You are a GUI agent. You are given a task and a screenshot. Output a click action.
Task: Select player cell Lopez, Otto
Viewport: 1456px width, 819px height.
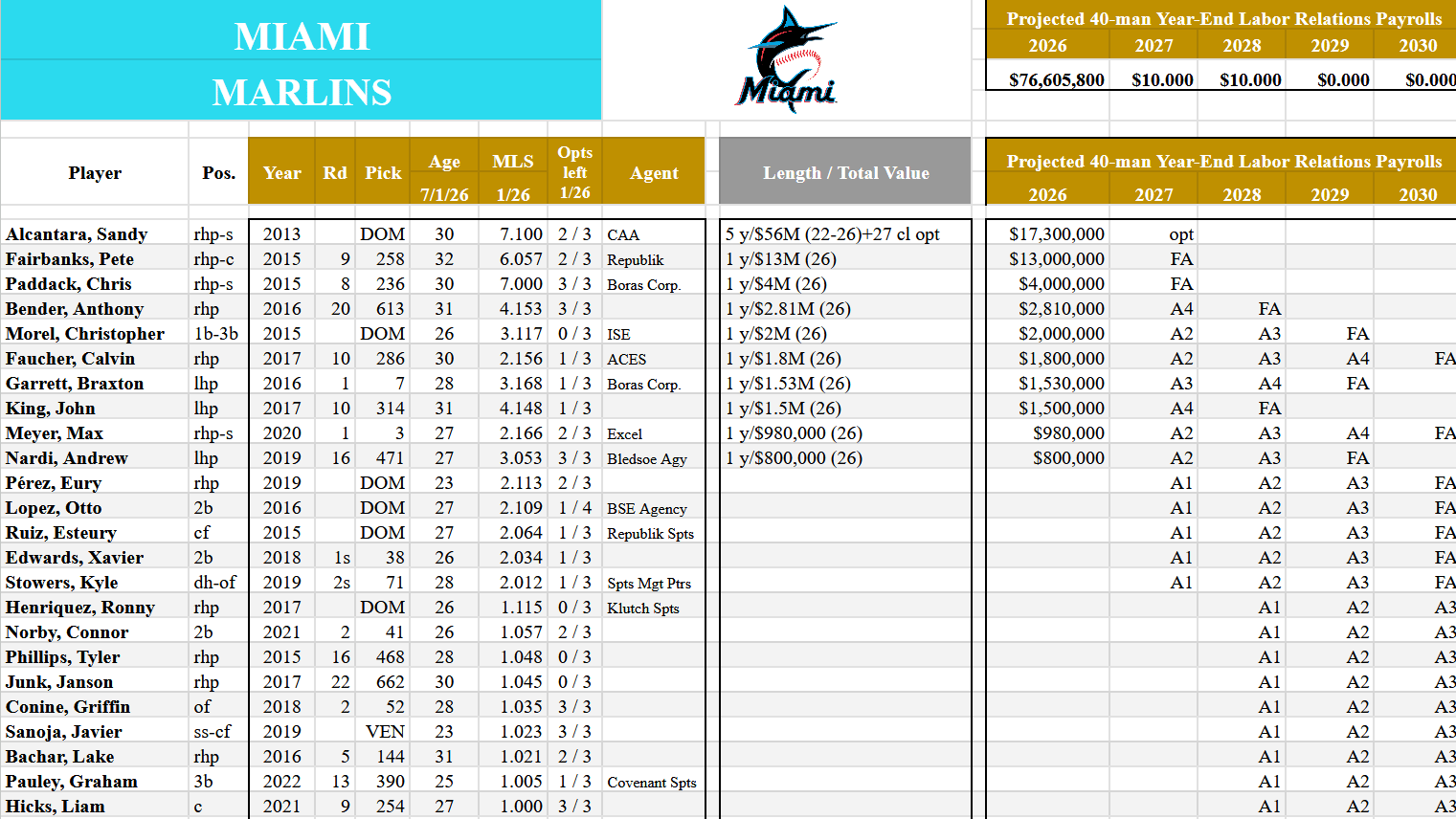pos(95,507)
